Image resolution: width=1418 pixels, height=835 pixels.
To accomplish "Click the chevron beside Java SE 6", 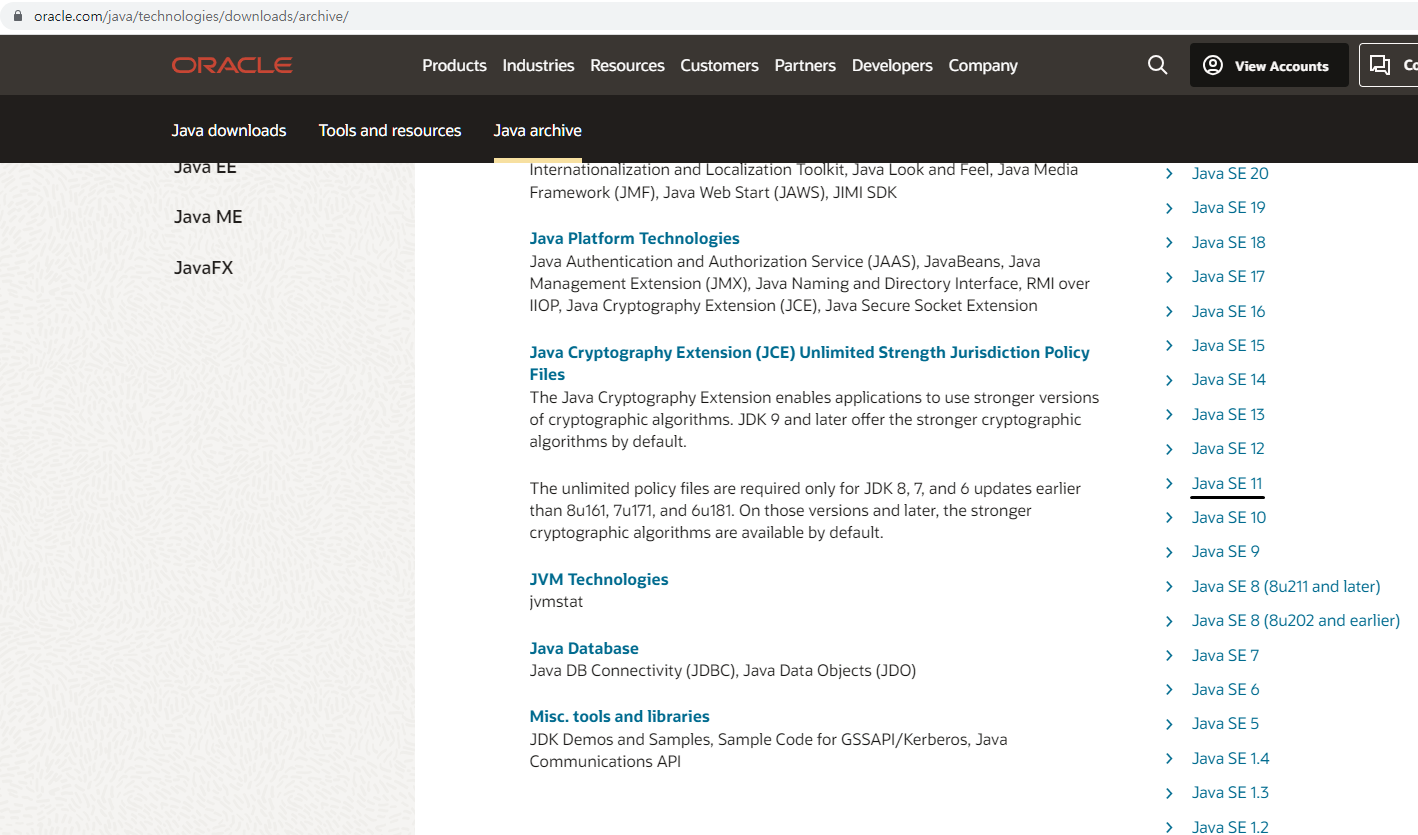I will [x=1169, y=689].
